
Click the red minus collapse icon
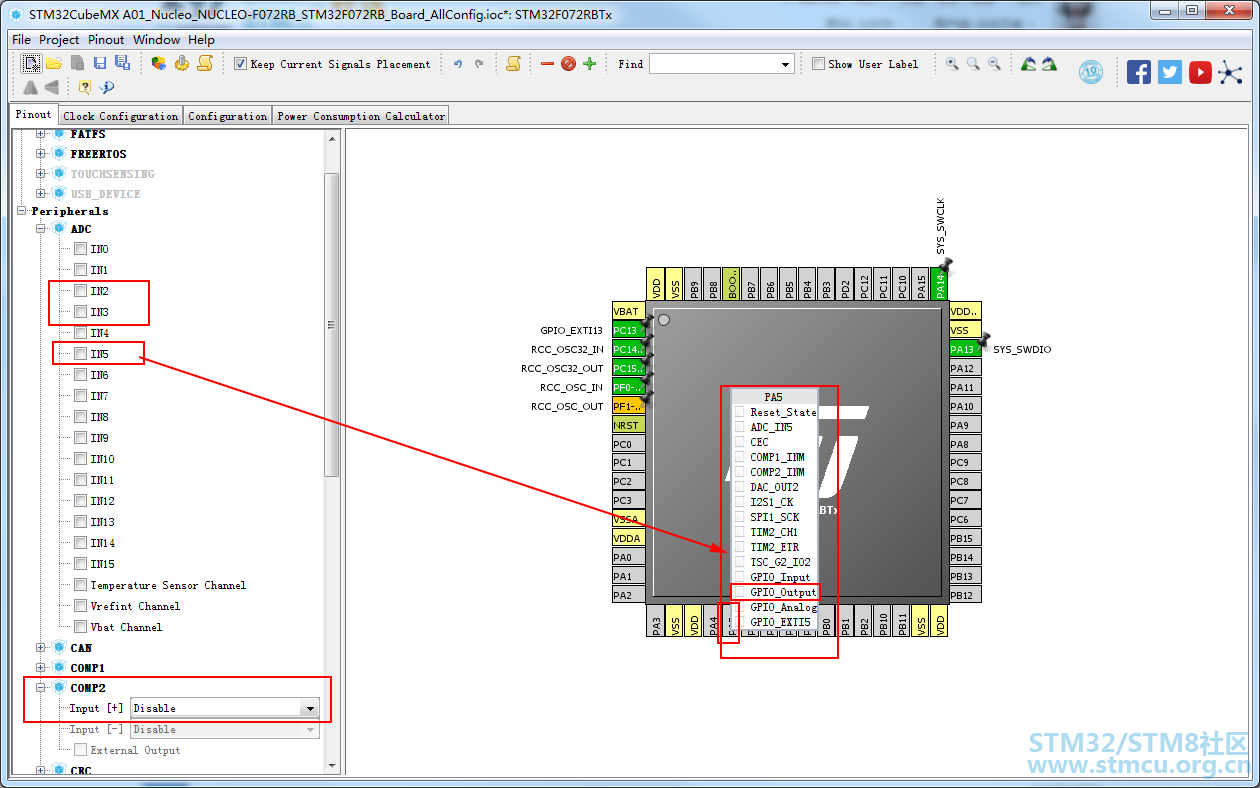(547, 64)
